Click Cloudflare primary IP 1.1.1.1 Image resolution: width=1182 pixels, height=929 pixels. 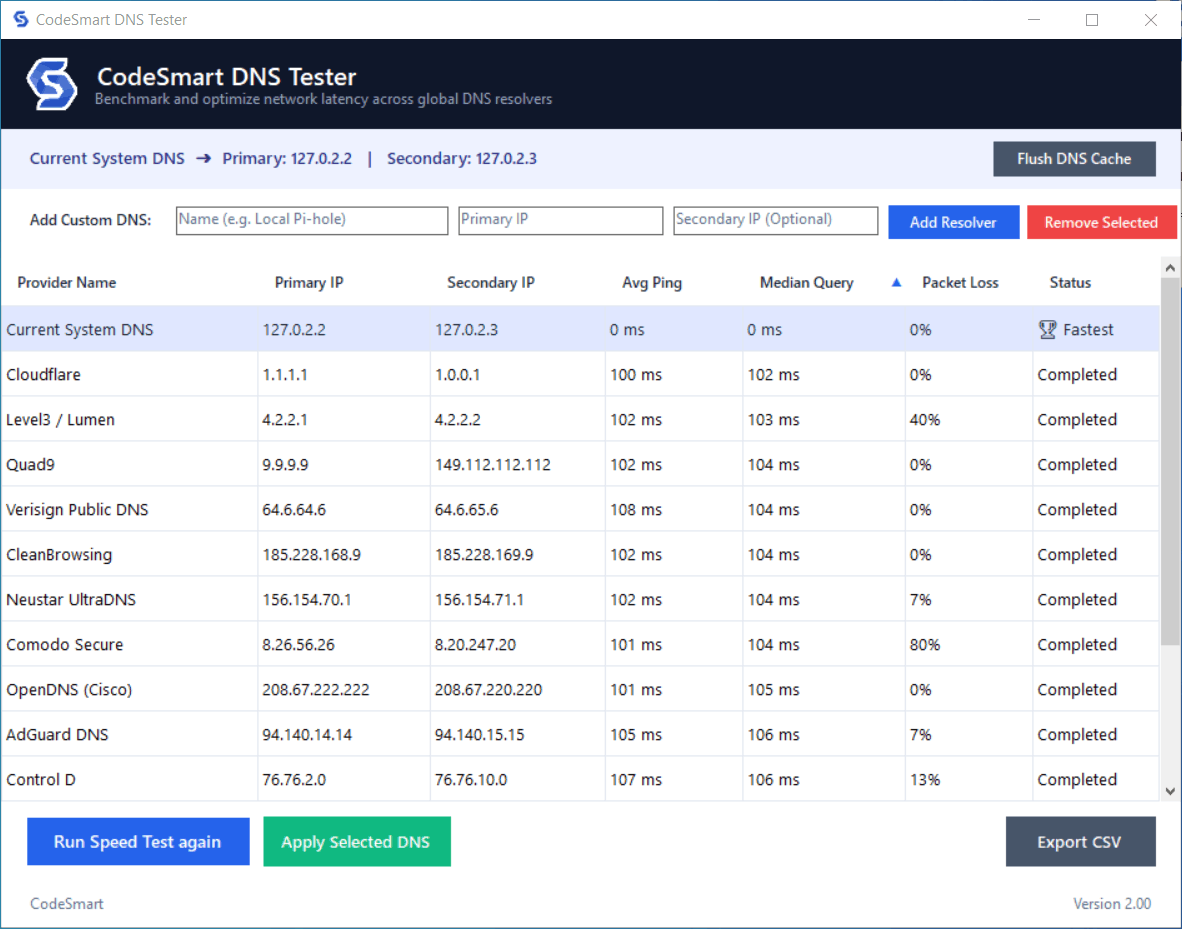pyautogui.click(x=285, y=375)
